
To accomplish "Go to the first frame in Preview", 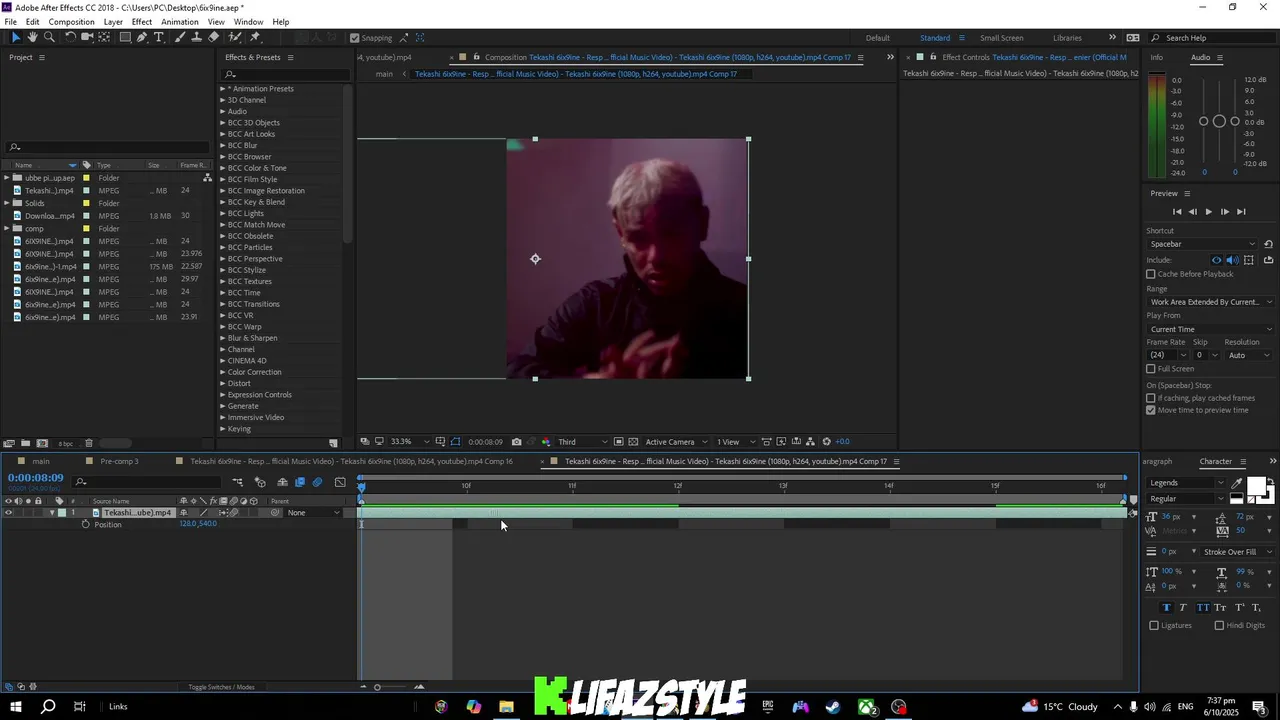I will pyautogui.click(x=1177, y=212).
